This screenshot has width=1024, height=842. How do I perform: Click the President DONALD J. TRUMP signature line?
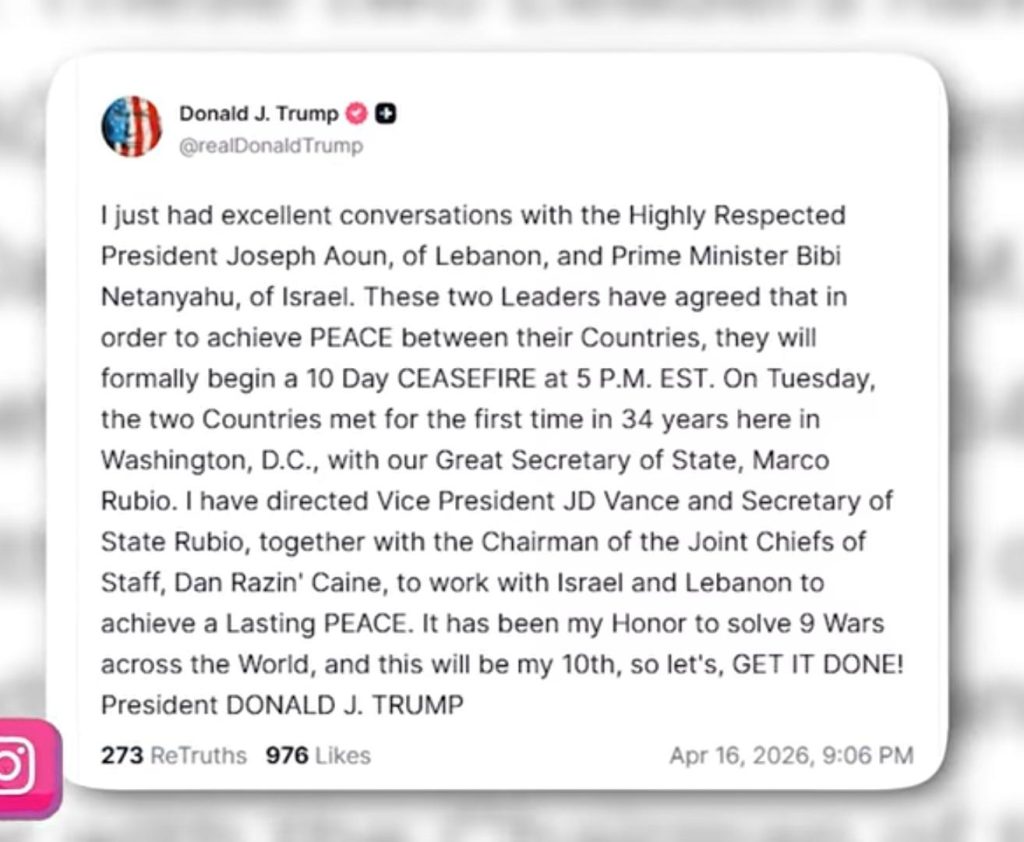[x=282, y=704]
